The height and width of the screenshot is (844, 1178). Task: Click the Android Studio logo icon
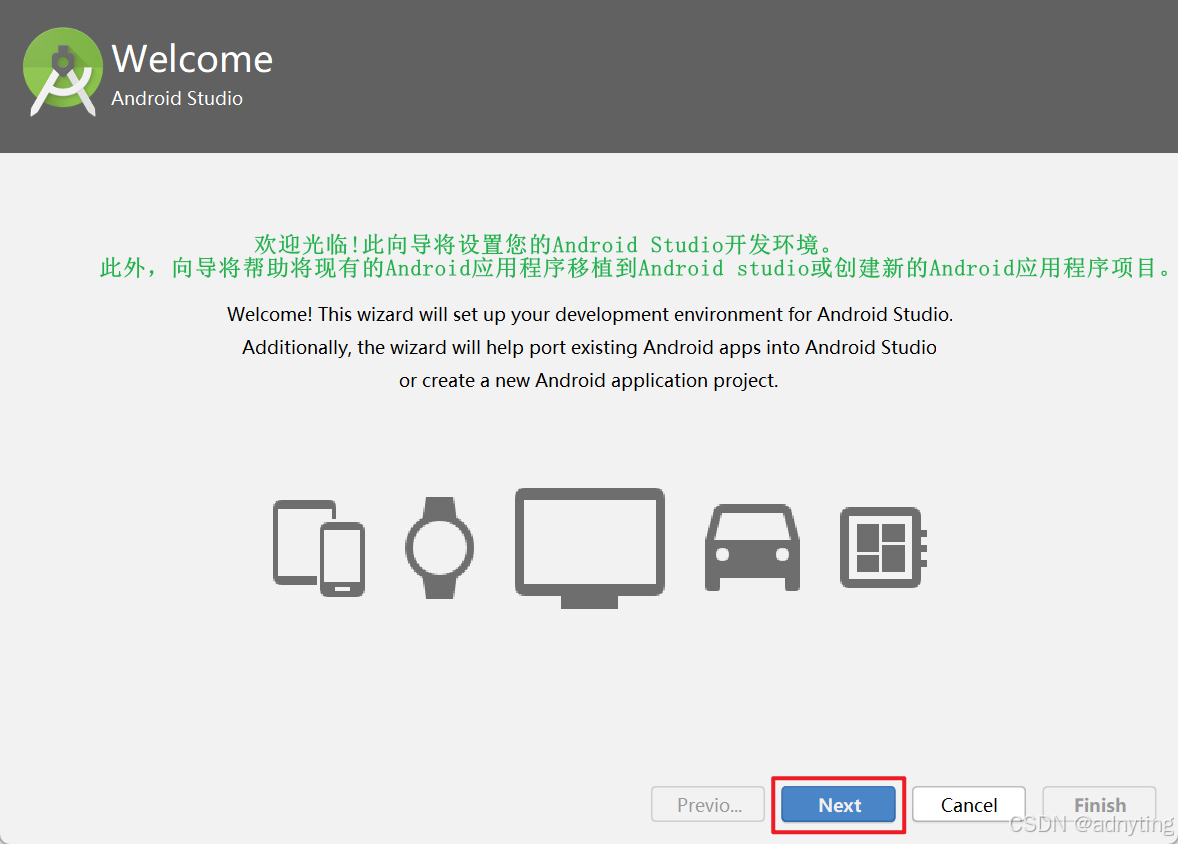(63, 72)
